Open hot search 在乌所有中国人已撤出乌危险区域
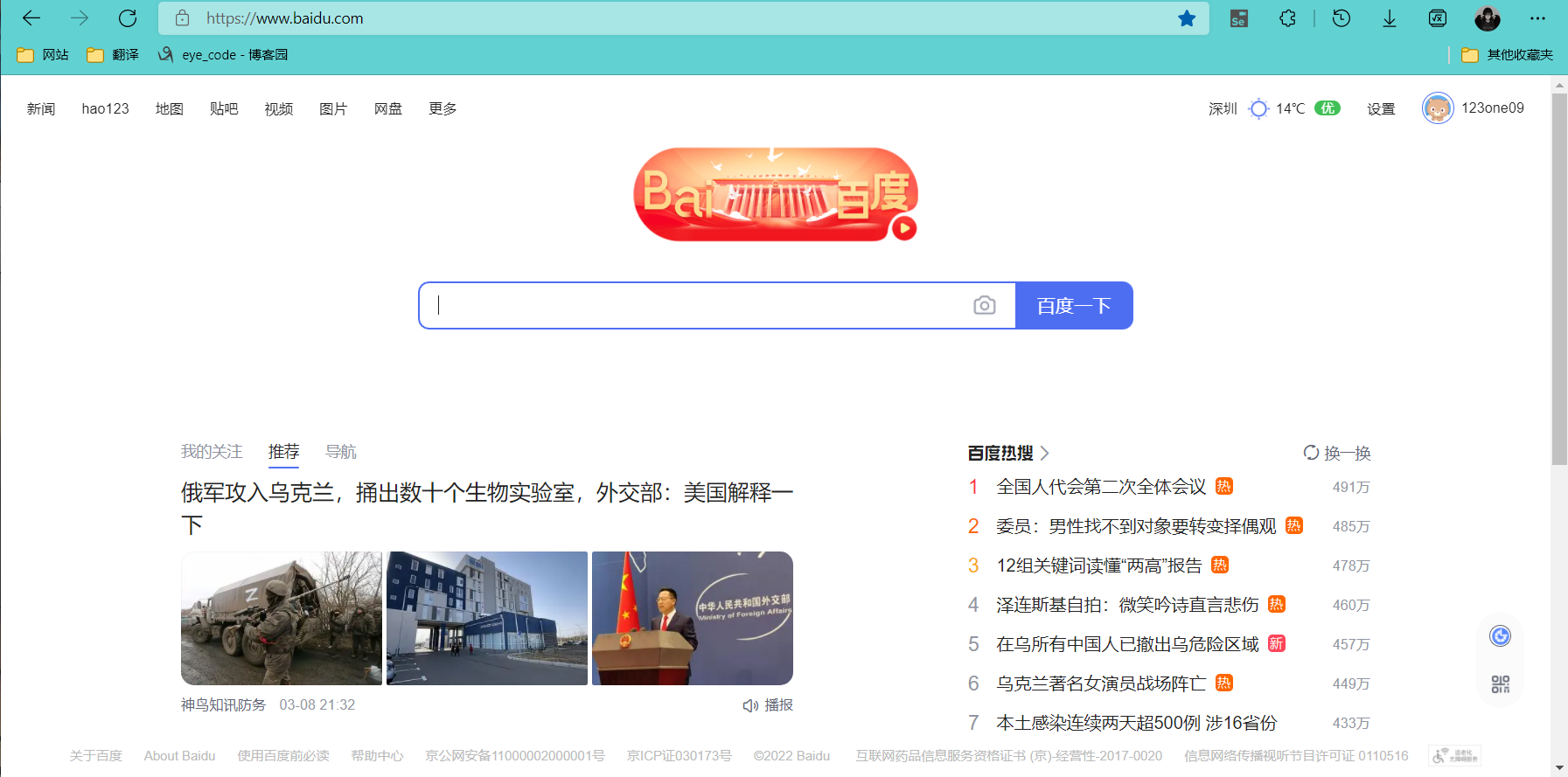1568x777 pixels. [1127, 644]
